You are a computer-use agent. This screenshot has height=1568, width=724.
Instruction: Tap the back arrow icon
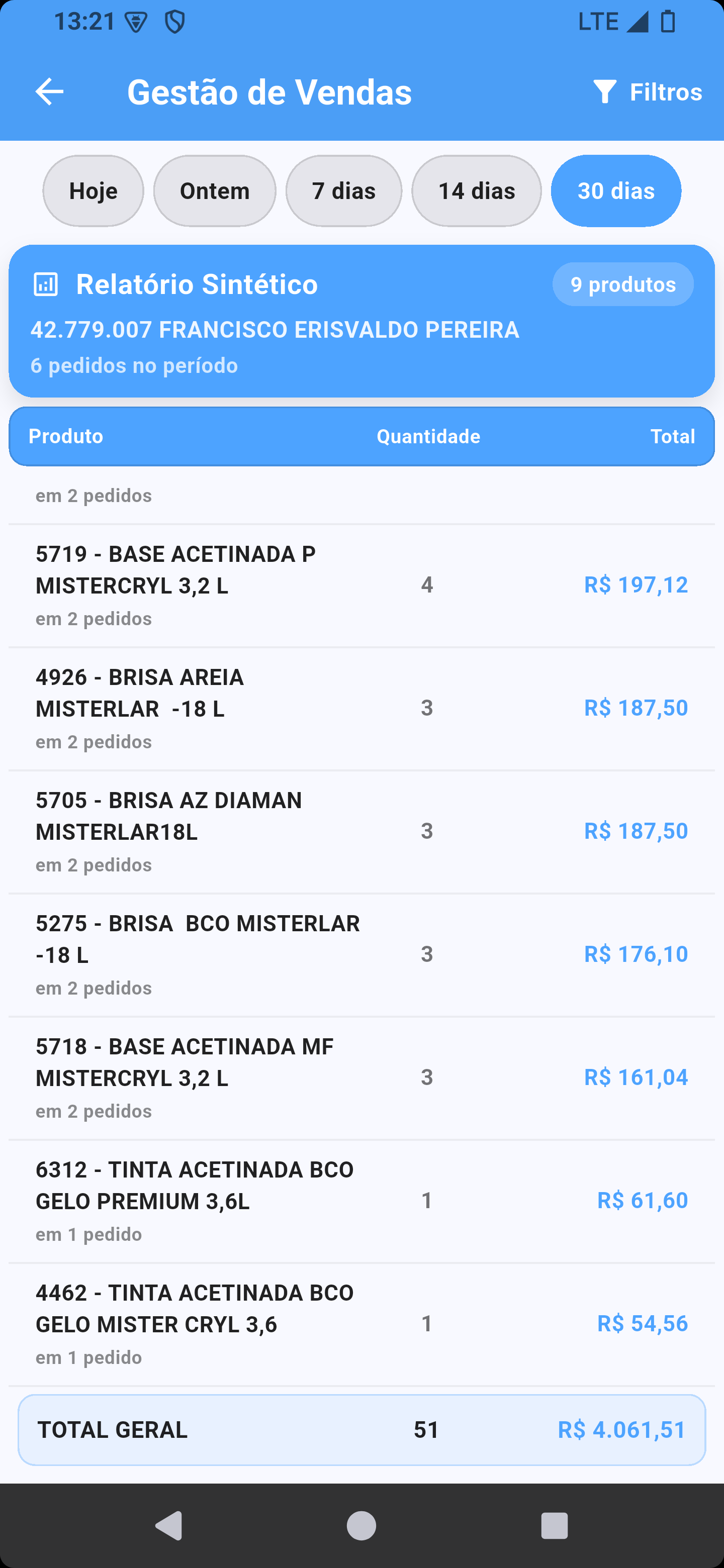tap(49, 91)
